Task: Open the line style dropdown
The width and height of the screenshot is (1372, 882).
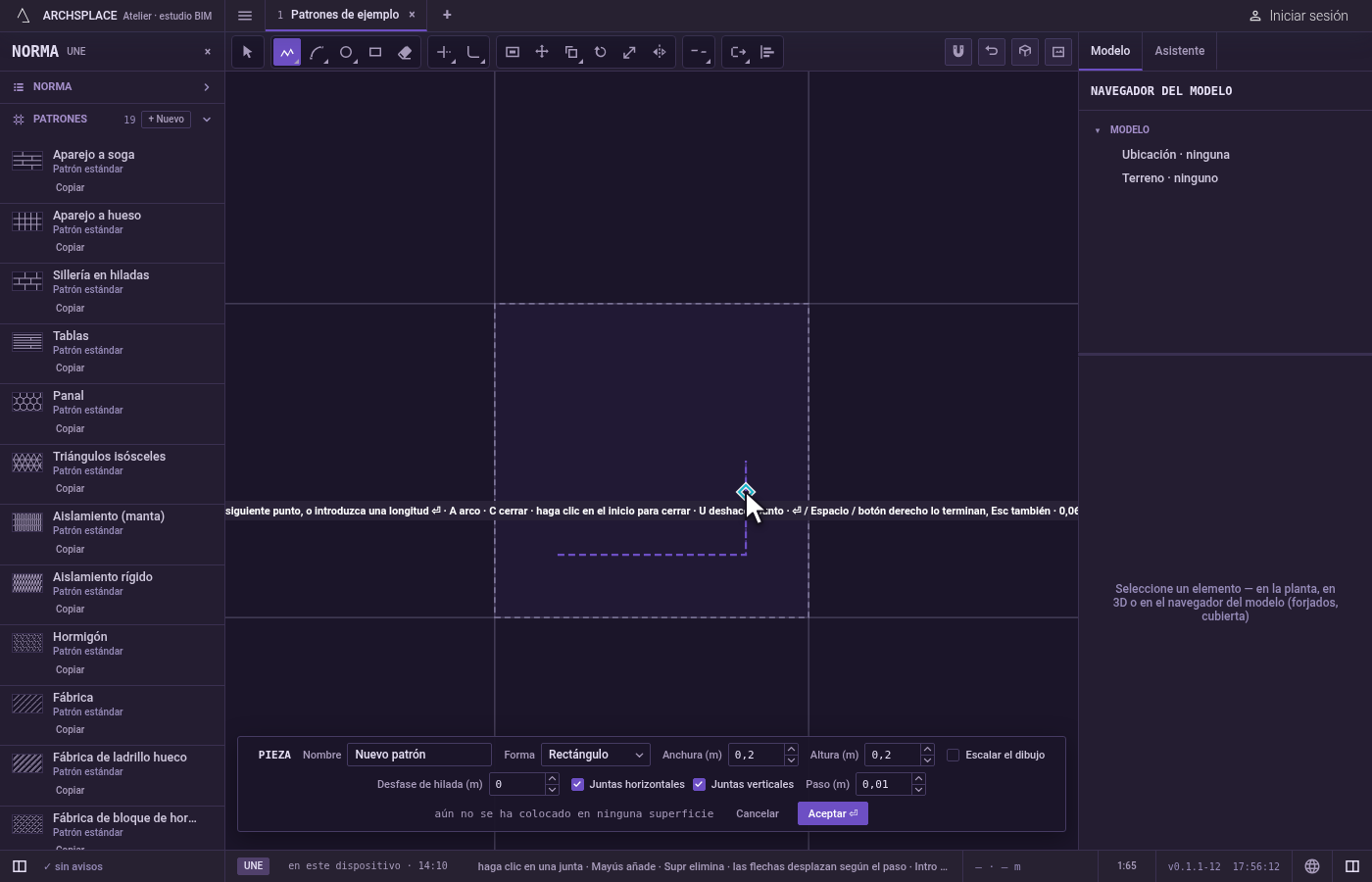Action: pos(699,52)
